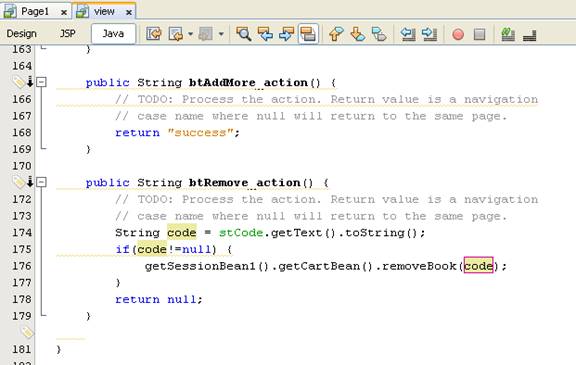This screenshot has width=576, height=365.
Task: Click the hint icon beside btAddMore_action line
Action: click(x=18, y=82)
